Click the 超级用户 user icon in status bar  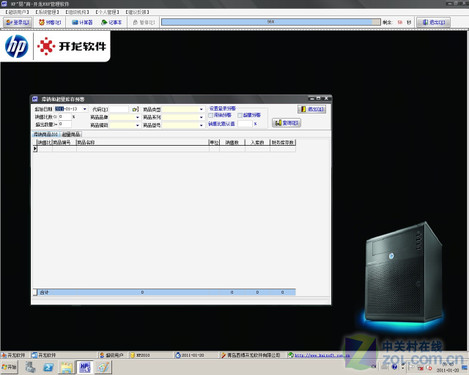[102, 355]
